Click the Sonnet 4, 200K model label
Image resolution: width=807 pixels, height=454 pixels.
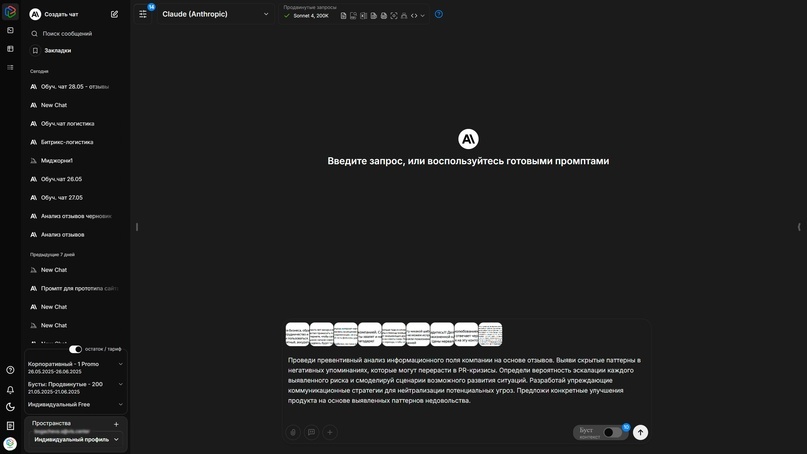coord(311,16)
